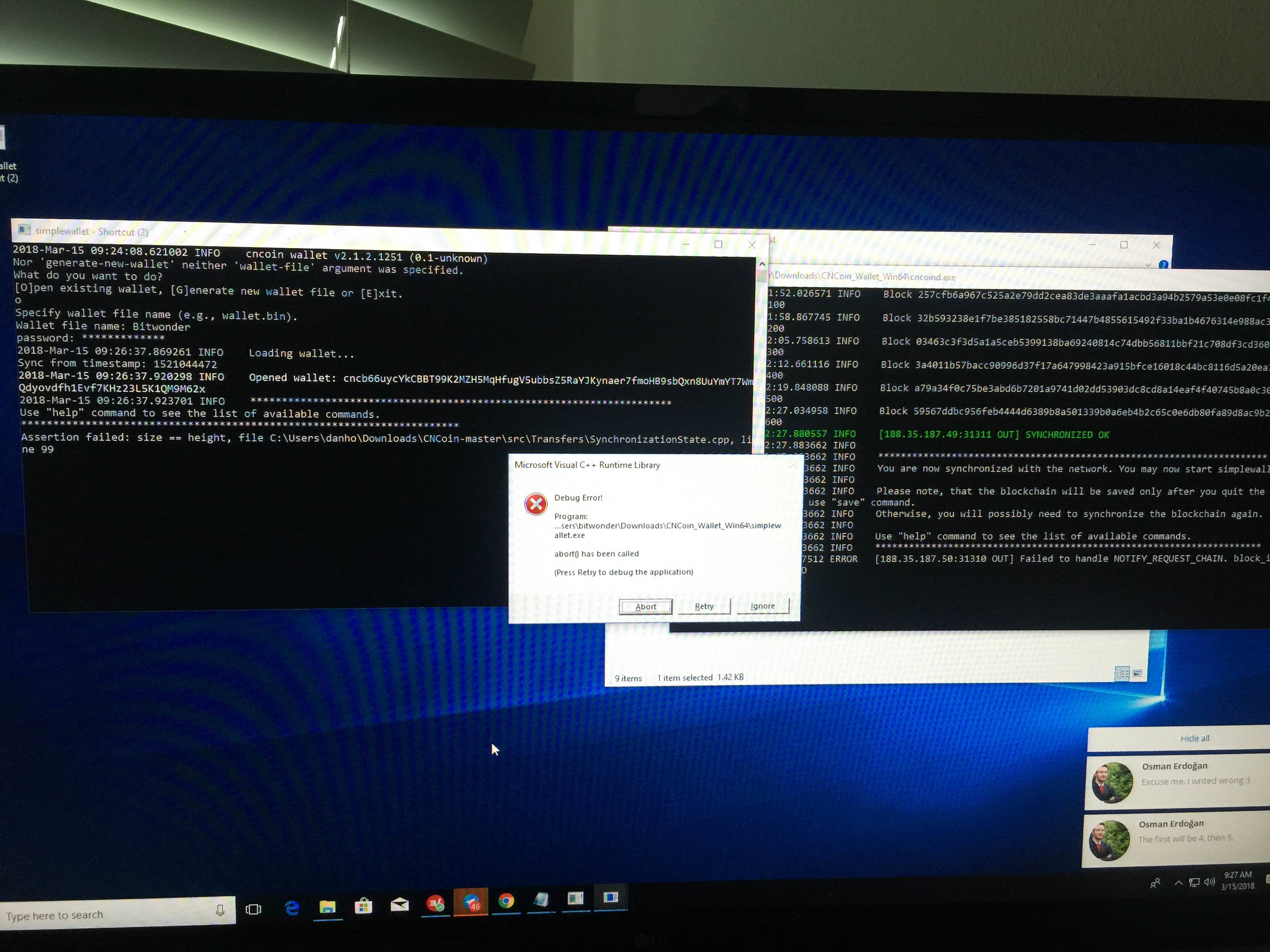Viewport: 1270px width, 952px height.
Task: Click 'Sync from timestamp: 1521044472' line
Action: [117, 363]
